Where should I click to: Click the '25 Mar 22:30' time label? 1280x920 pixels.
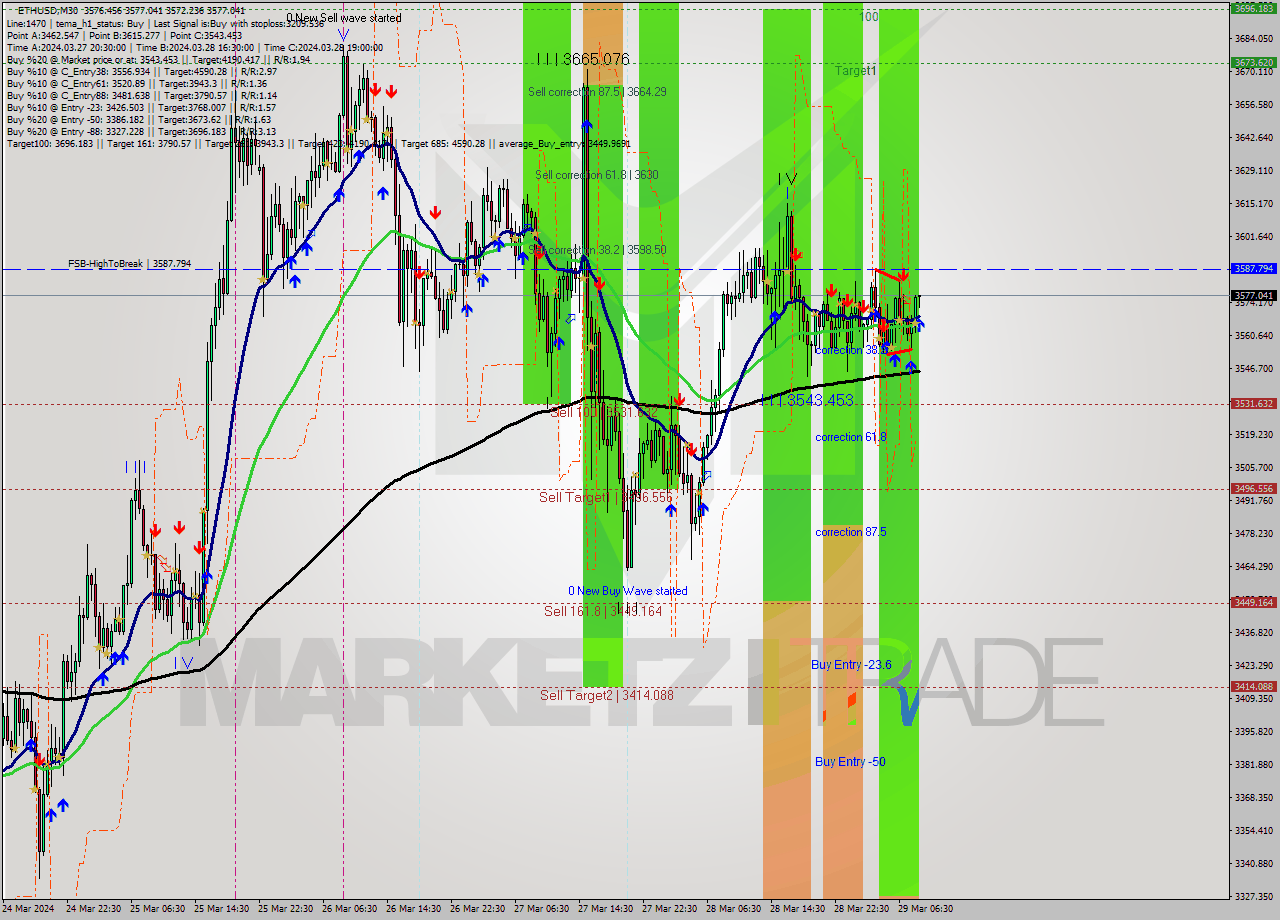click(x=286, y=909)
